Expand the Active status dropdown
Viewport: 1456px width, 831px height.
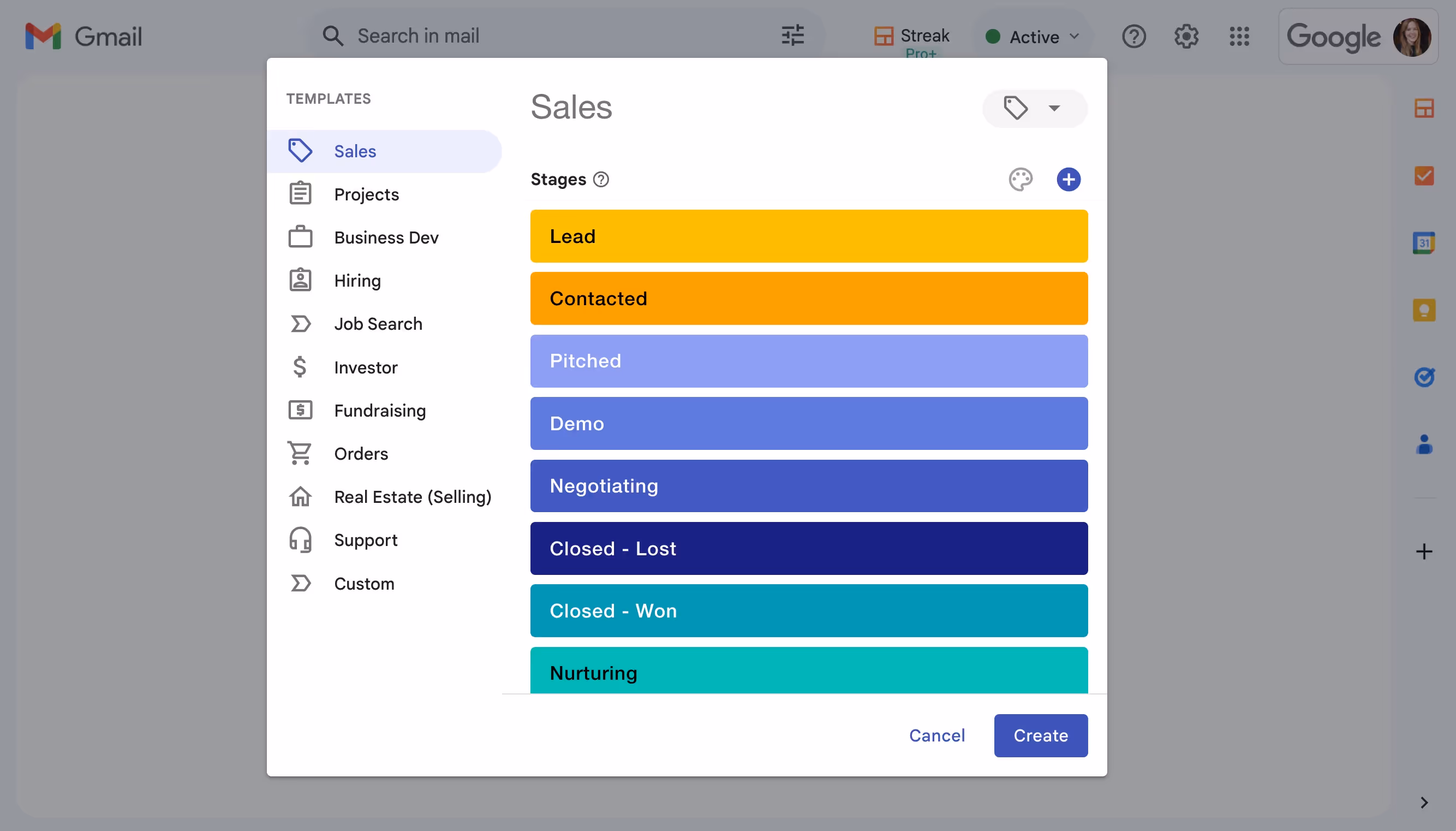pos(1033,37)
